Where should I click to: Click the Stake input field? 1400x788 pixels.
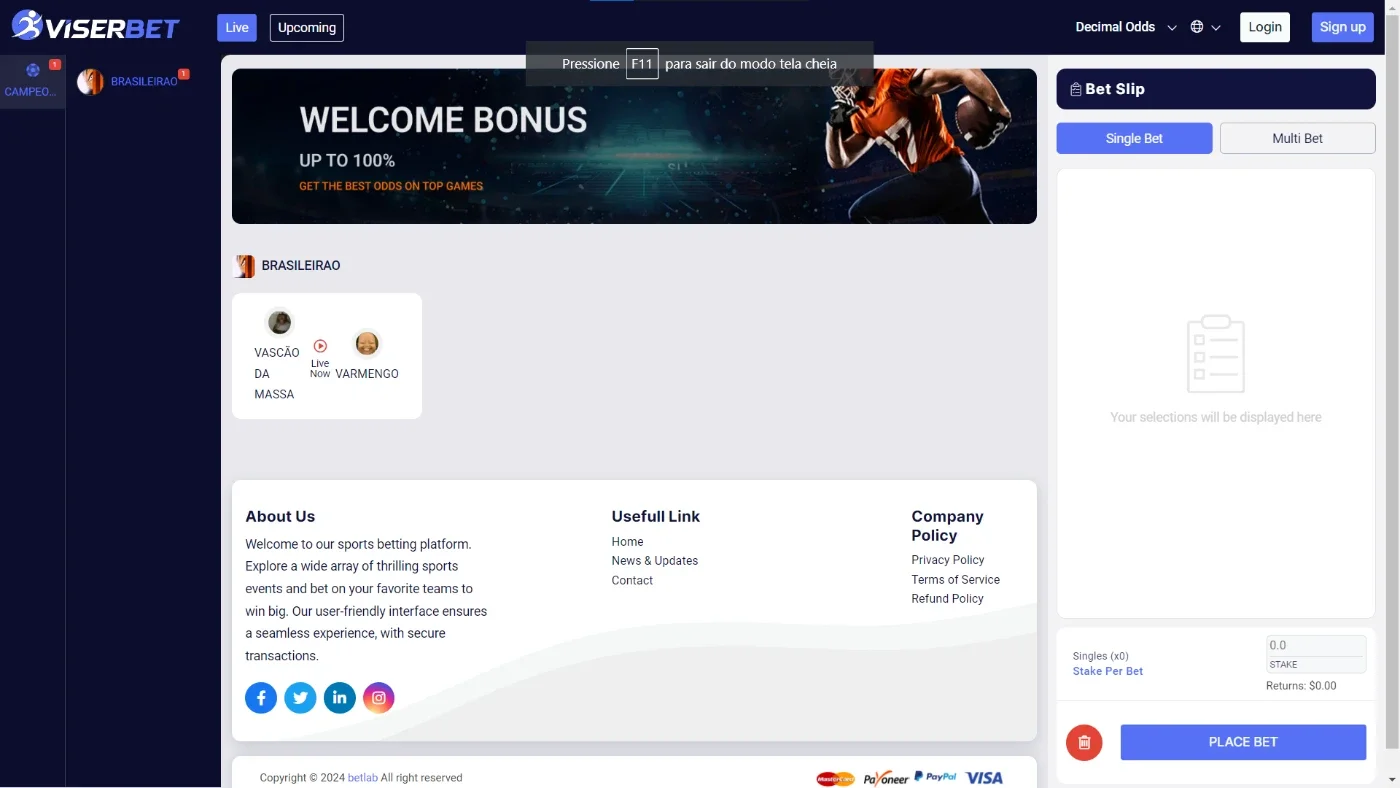click(x=1316, y=646)
